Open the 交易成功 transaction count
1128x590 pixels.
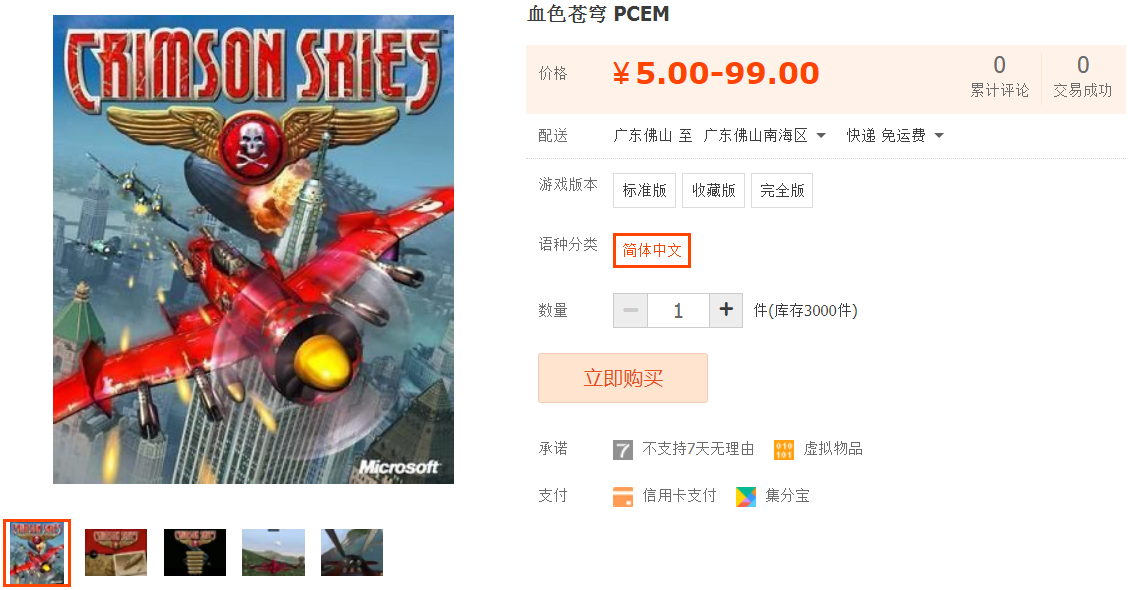1083,76
